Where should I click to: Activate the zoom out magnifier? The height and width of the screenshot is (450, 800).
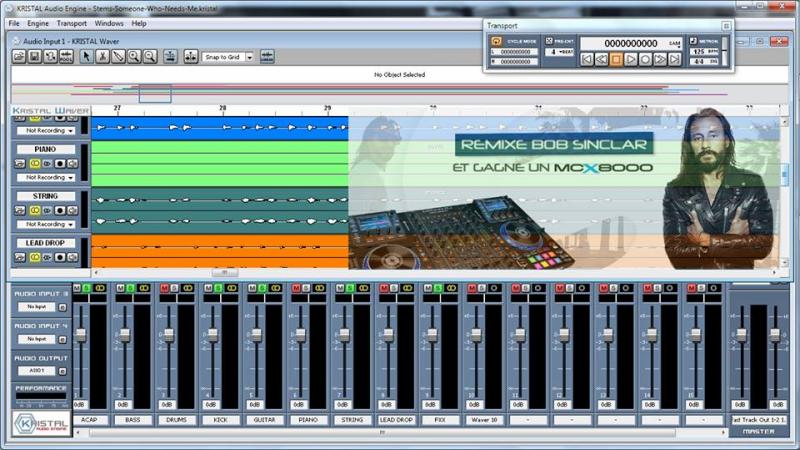coord(150,57)
